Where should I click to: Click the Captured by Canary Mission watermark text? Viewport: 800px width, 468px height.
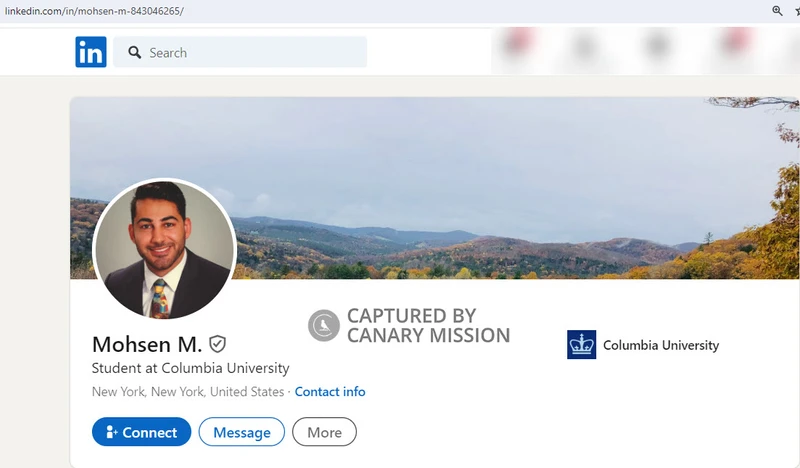click(428, 326)
